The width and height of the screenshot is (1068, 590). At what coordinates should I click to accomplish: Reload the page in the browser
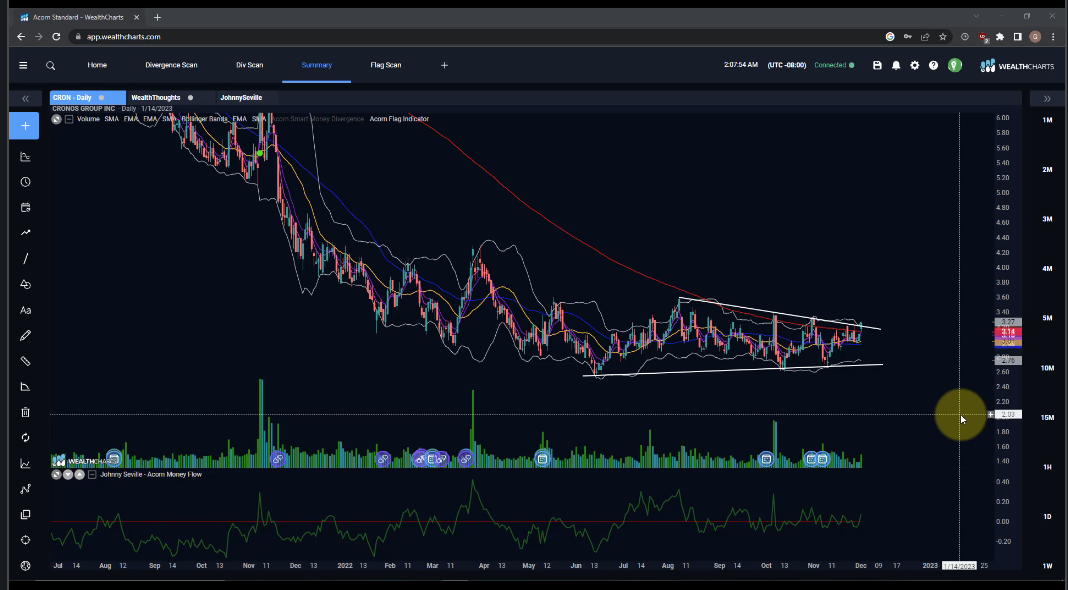[x=56, y=37]
